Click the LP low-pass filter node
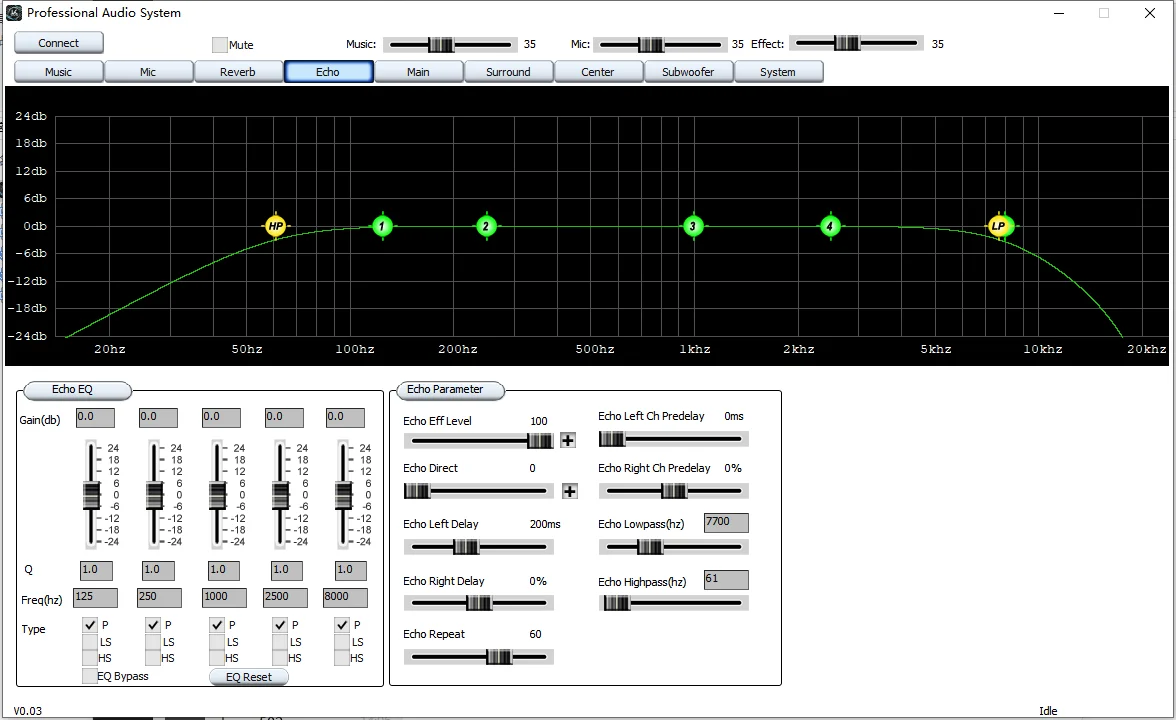This screenshot has height=720, width=1176. pos(999,227)
